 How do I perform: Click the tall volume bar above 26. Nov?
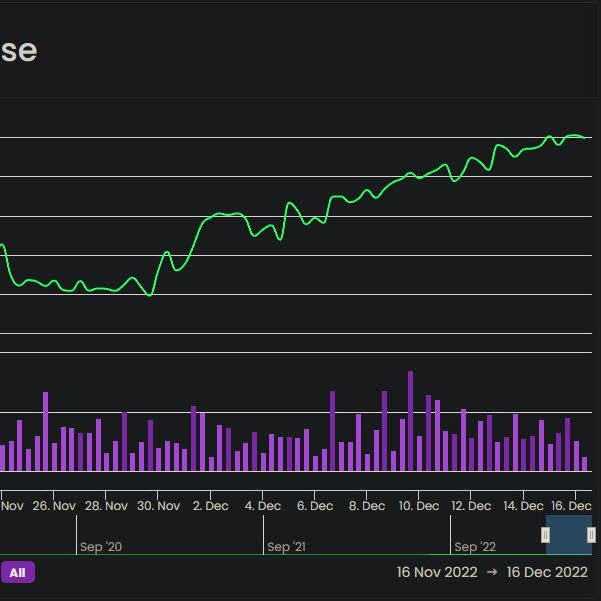(x=46, y=430)
